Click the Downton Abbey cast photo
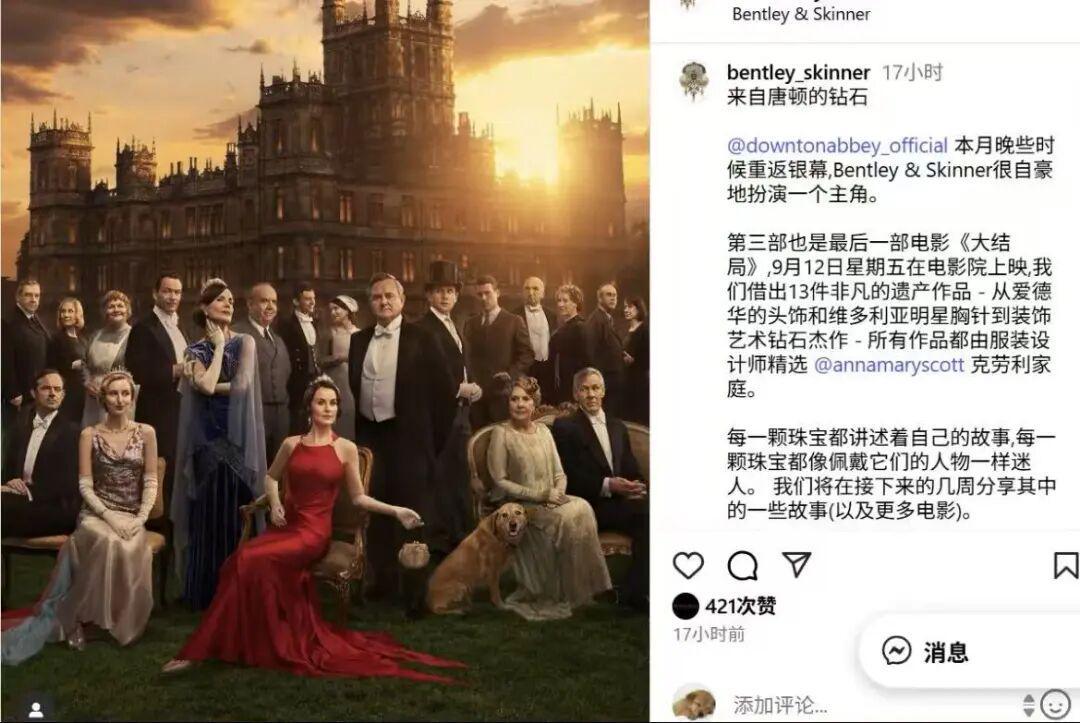 click(x=324, y=361)
